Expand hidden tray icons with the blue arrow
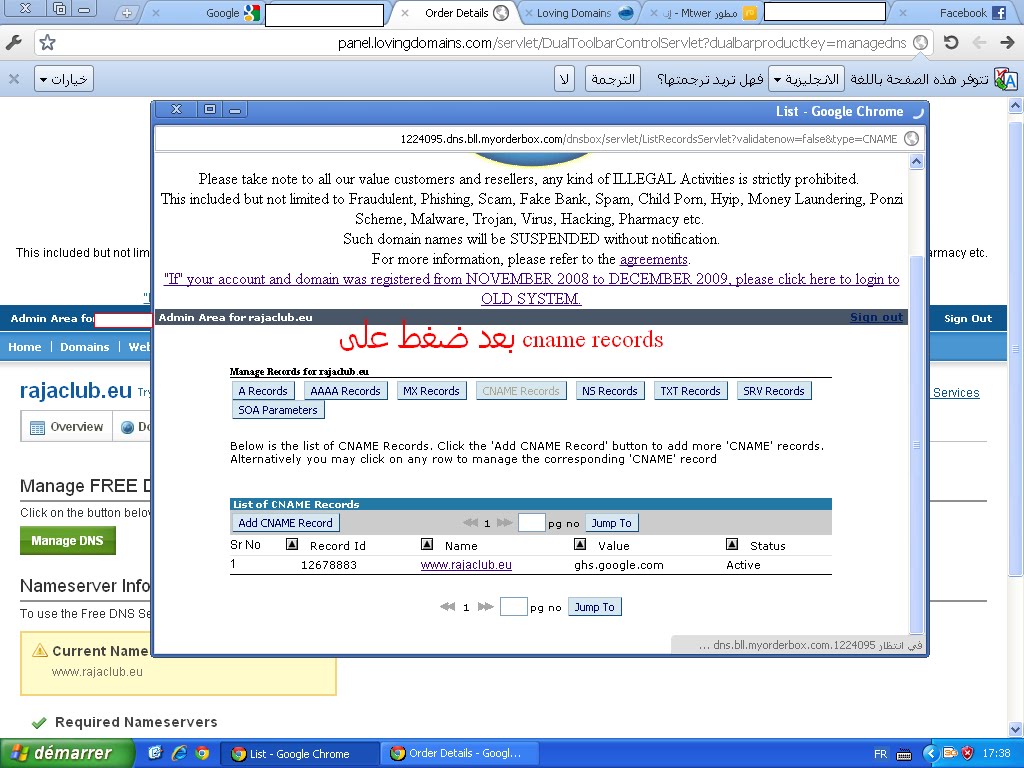 [931, 754]
